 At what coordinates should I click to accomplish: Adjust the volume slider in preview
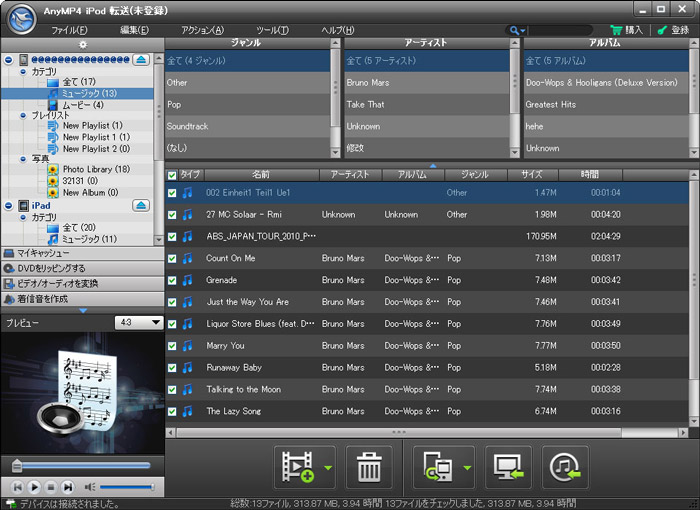point(128,486)
